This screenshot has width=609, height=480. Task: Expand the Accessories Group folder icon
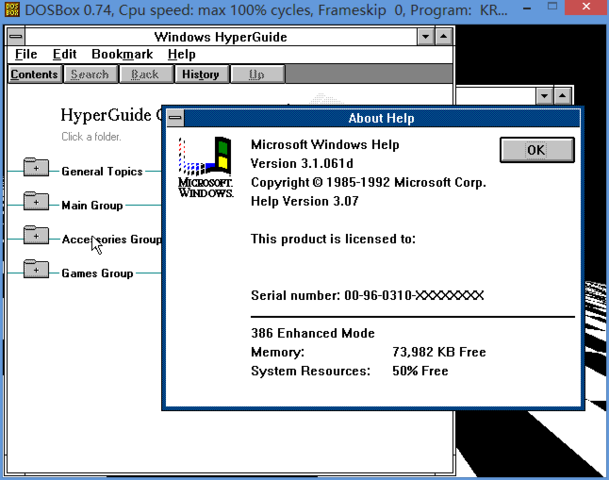(36, 235)
